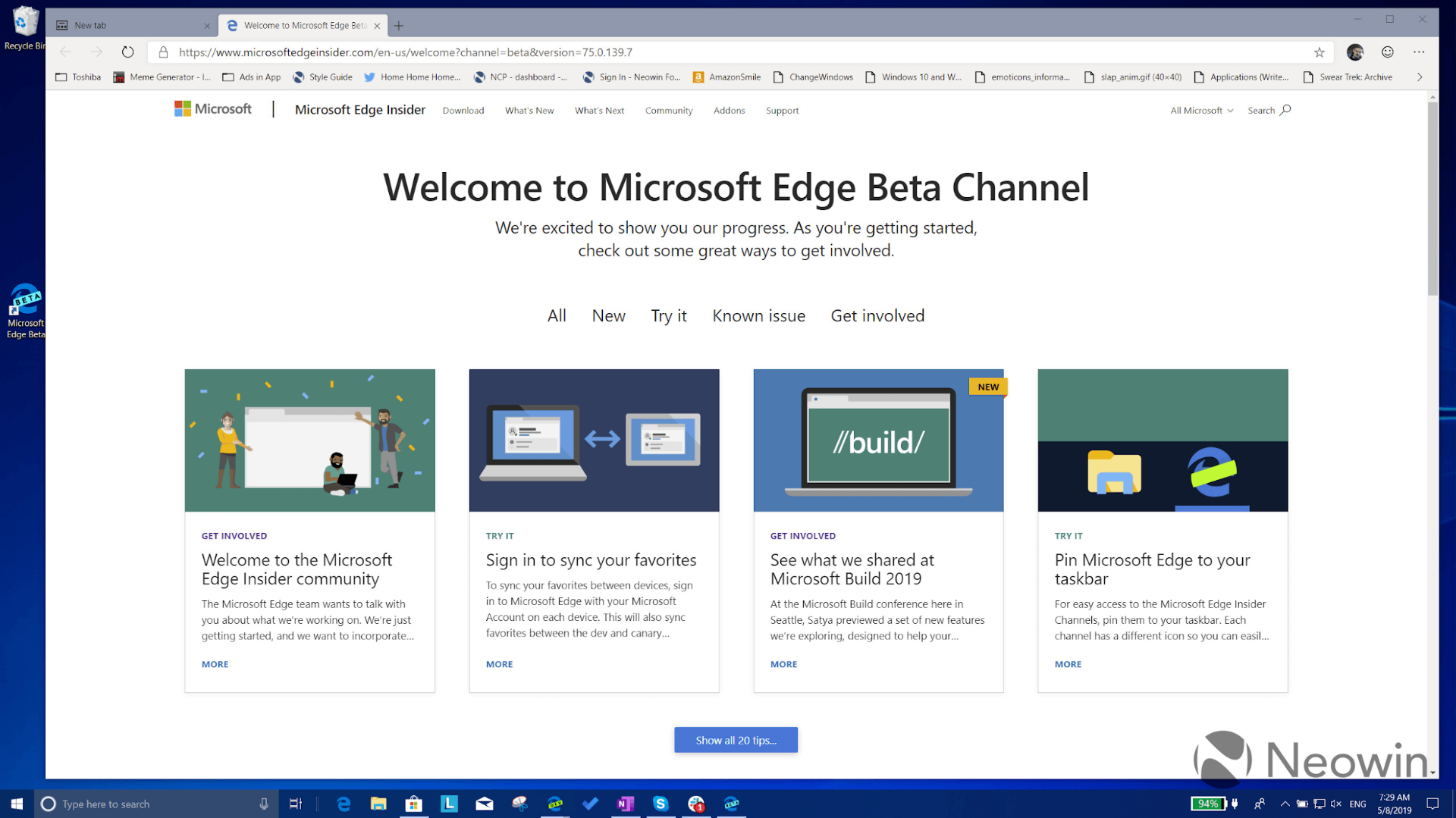Click the browser Forward arrow
The image size is (1456, 818).
[x=96, y=52]
